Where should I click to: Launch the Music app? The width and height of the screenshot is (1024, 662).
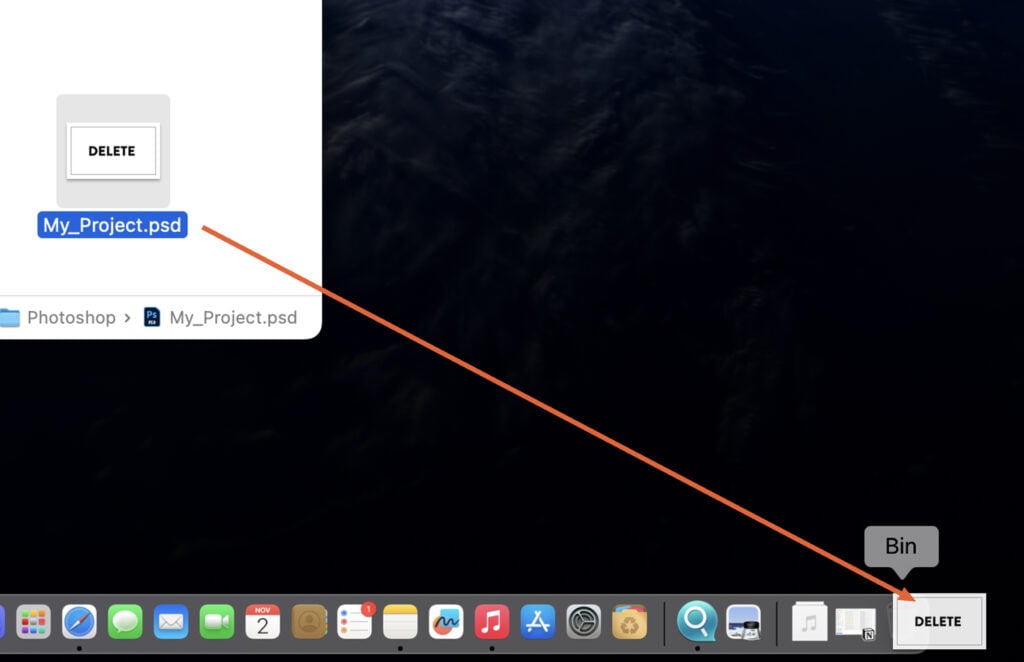tap(492, 622)
